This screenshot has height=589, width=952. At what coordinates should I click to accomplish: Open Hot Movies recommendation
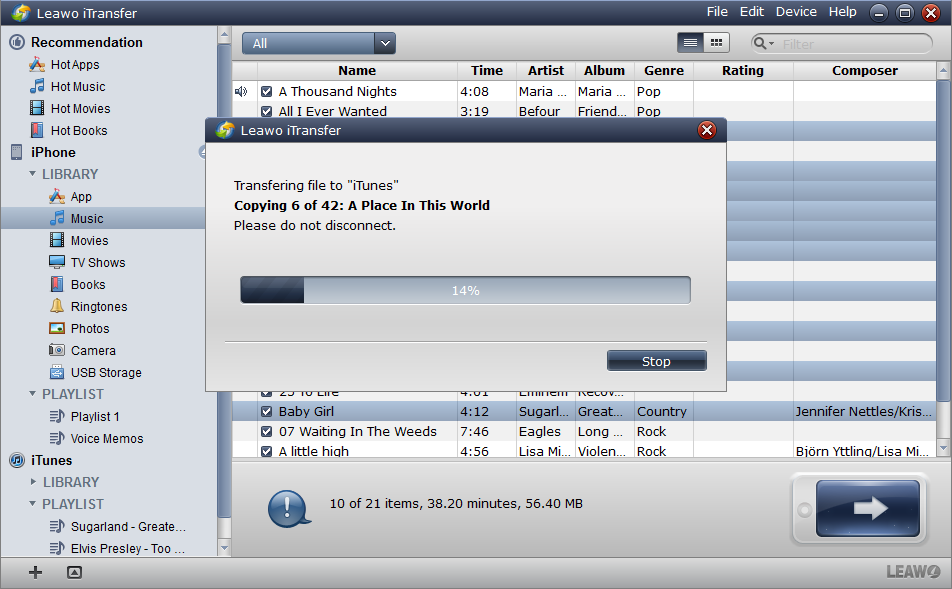(x=70, y=108)
